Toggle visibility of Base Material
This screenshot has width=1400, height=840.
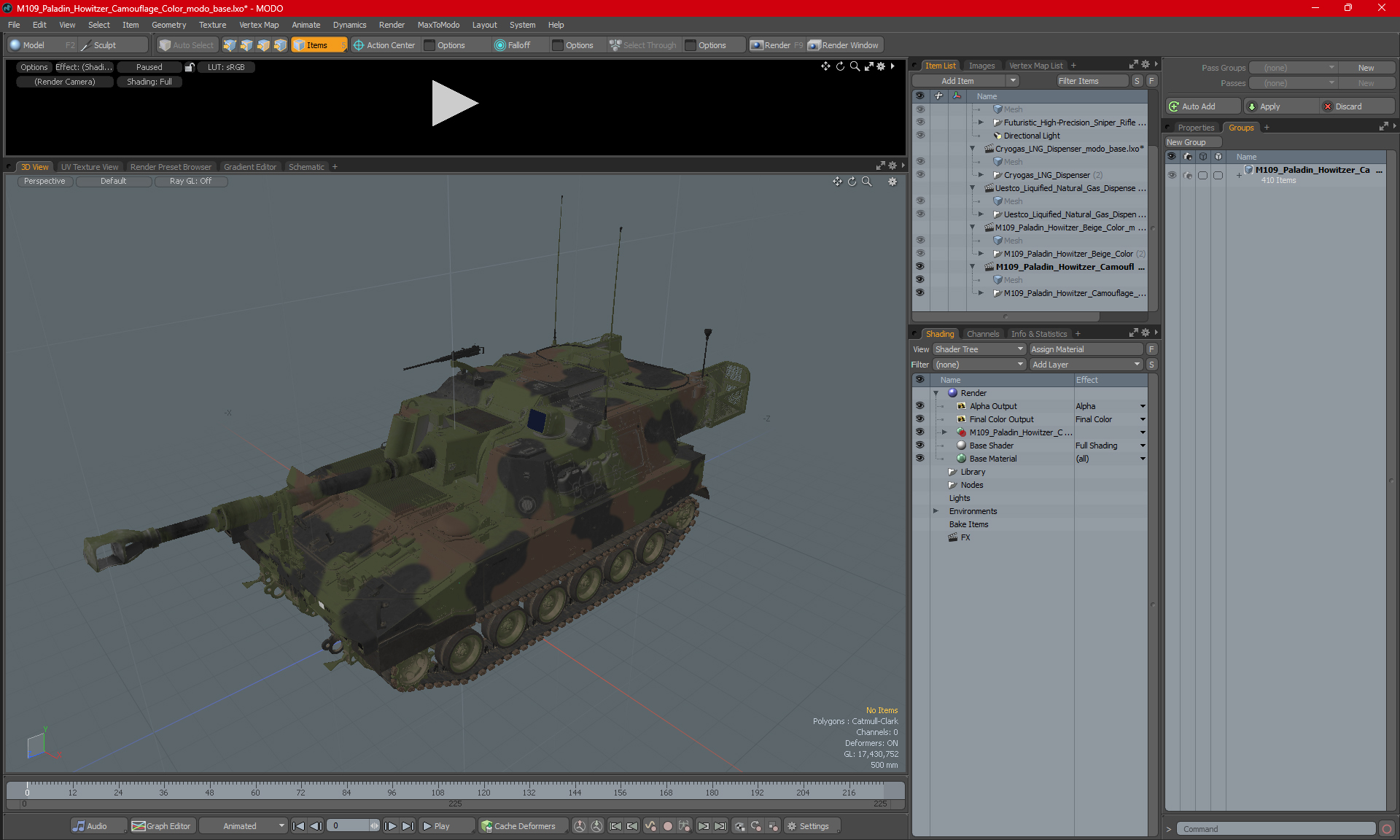coord(920,459)
